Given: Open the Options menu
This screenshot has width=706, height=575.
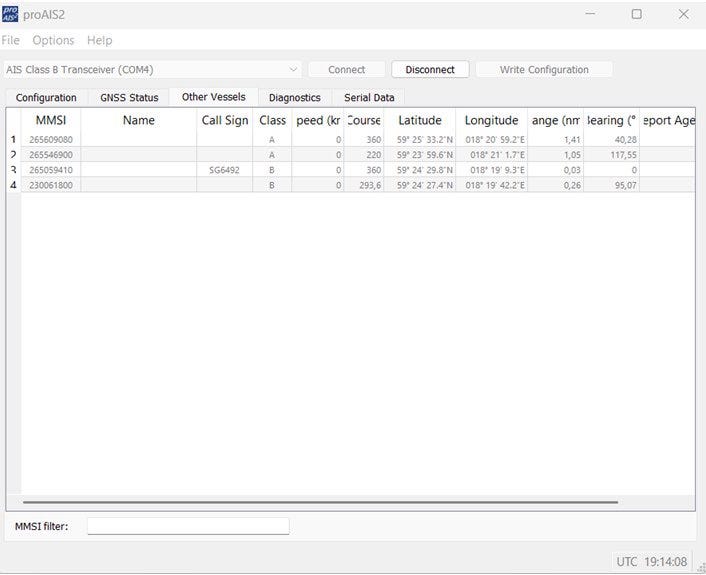Looking at the screenshot, I should [x=53, y=40].
